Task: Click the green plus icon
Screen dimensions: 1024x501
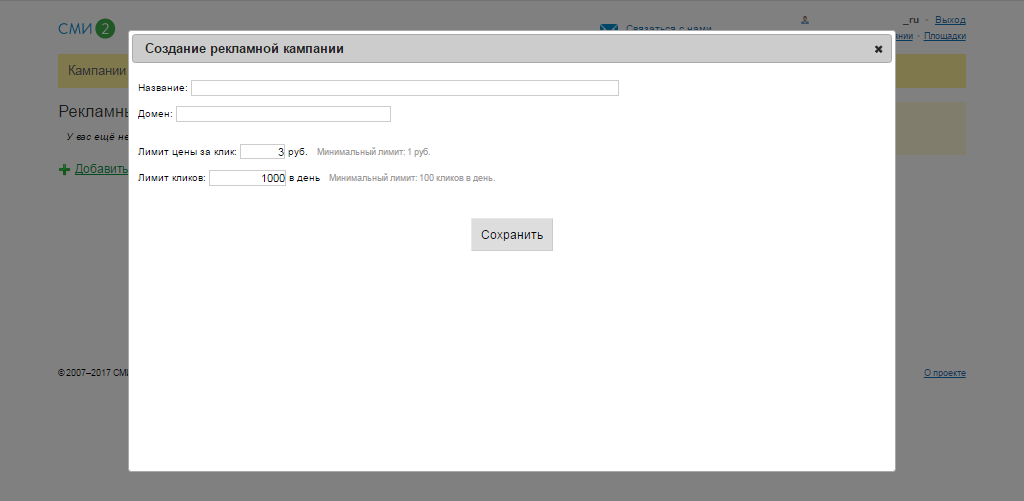Action: pyautogui.click(x=64, y=170)
